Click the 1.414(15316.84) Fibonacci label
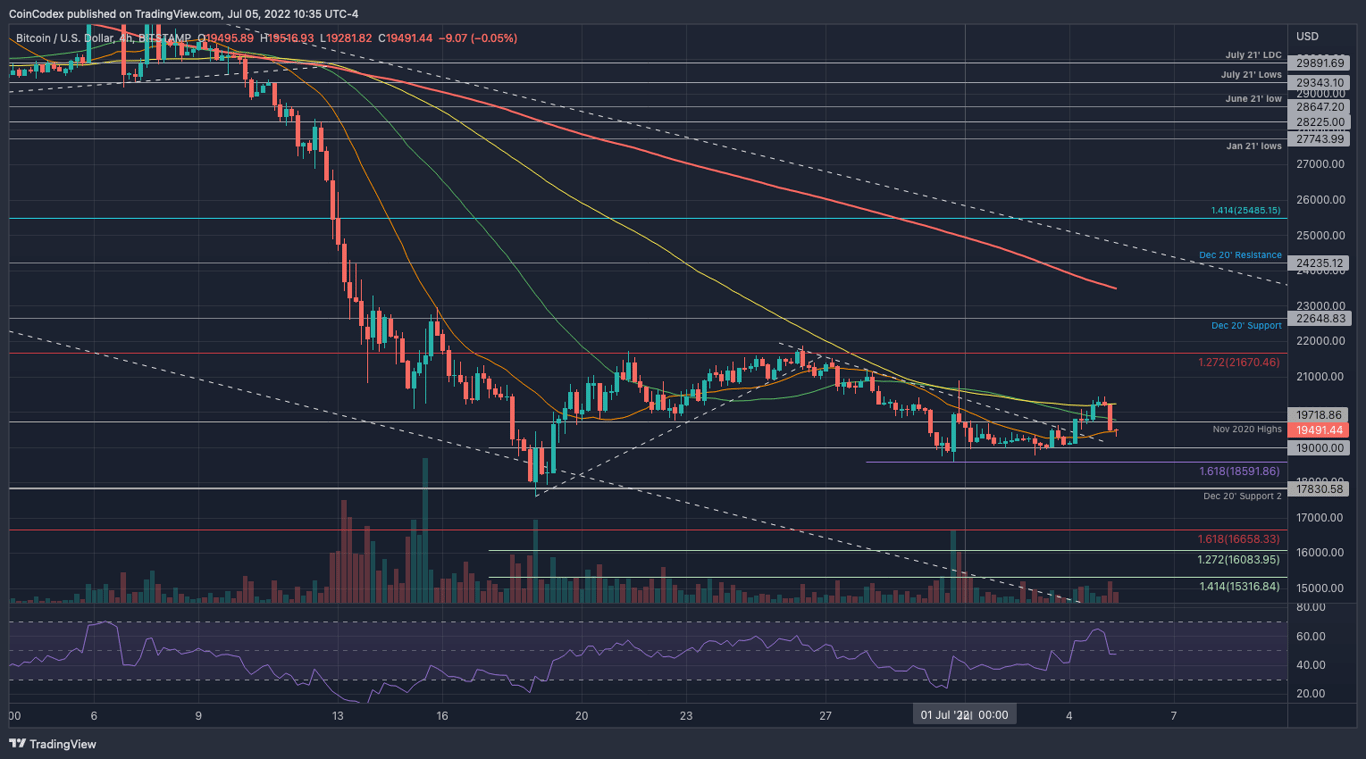The width and height of the screenshot is (1366, 759). (1240, 586)
